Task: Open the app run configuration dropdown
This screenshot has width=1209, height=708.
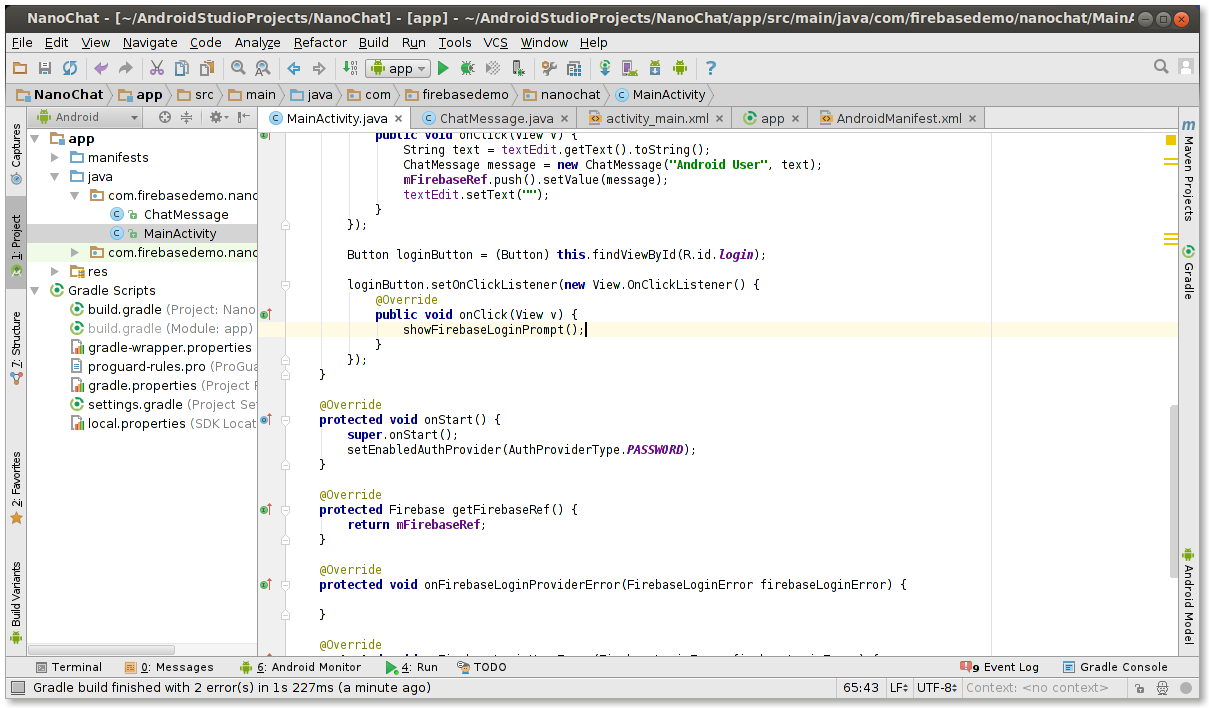Action: tap(398, 68)
